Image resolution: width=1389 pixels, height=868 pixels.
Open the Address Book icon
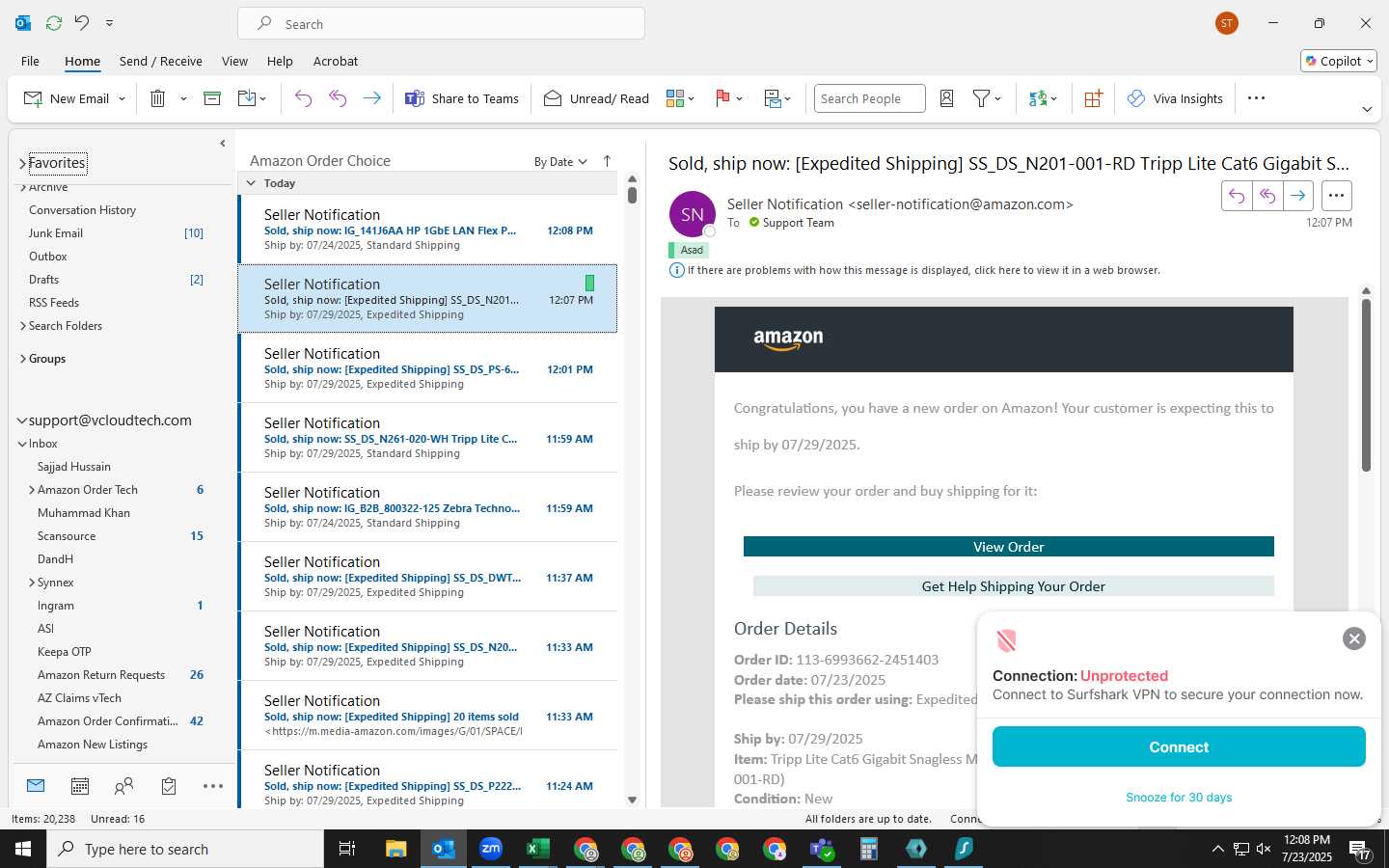click(947, 98)
